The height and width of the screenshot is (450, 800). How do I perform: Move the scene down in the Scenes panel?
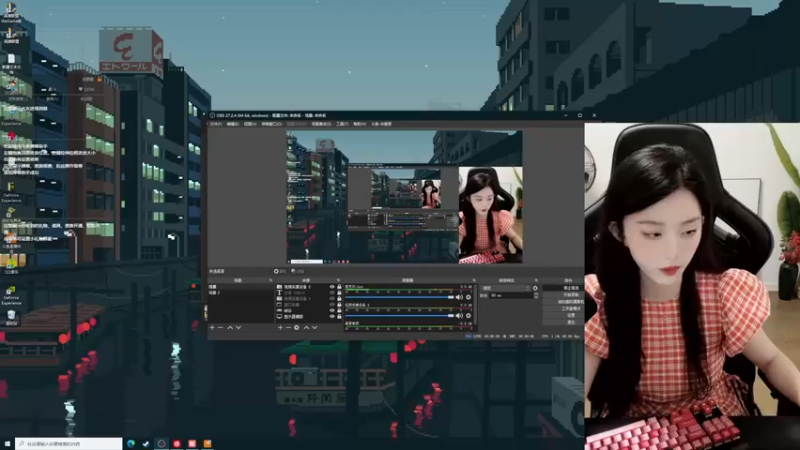238,328
